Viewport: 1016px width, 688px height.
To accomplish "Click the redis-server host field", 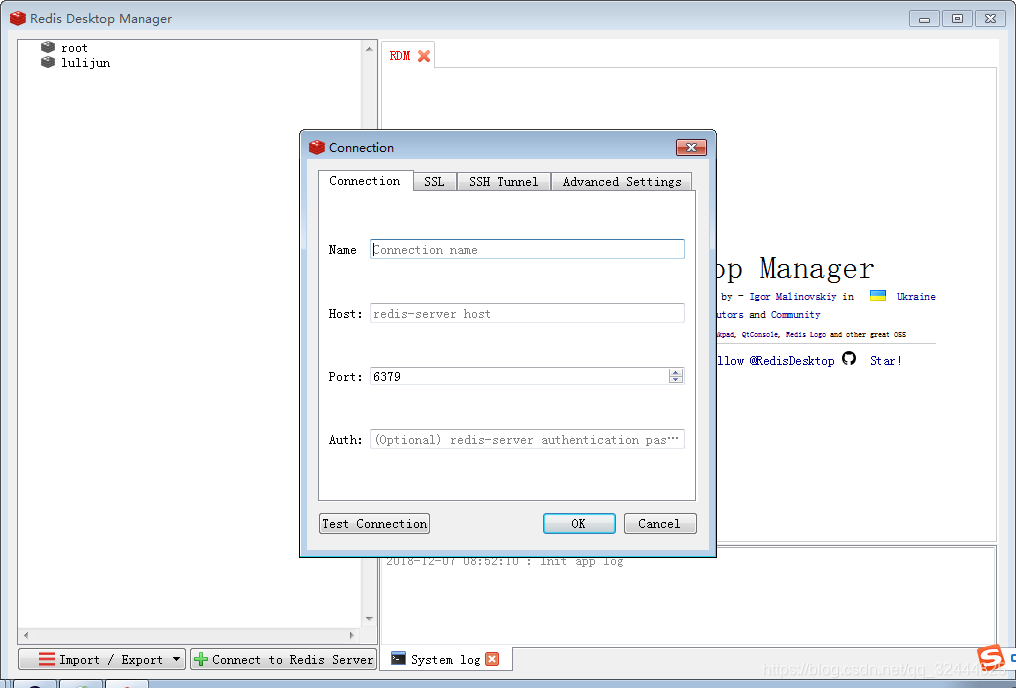I will pos(527,314).
